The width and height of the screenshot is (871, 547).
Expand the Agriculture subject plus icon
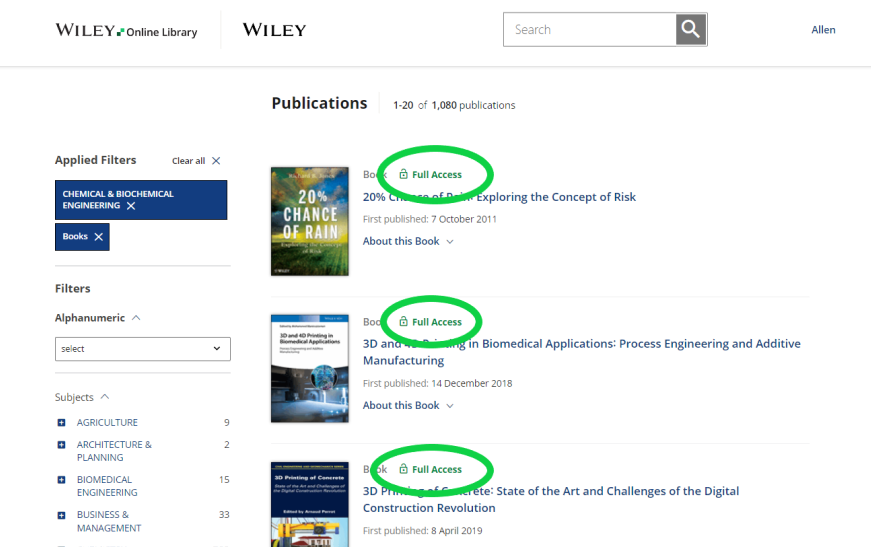pyautogui.click(x=62, y=423)
